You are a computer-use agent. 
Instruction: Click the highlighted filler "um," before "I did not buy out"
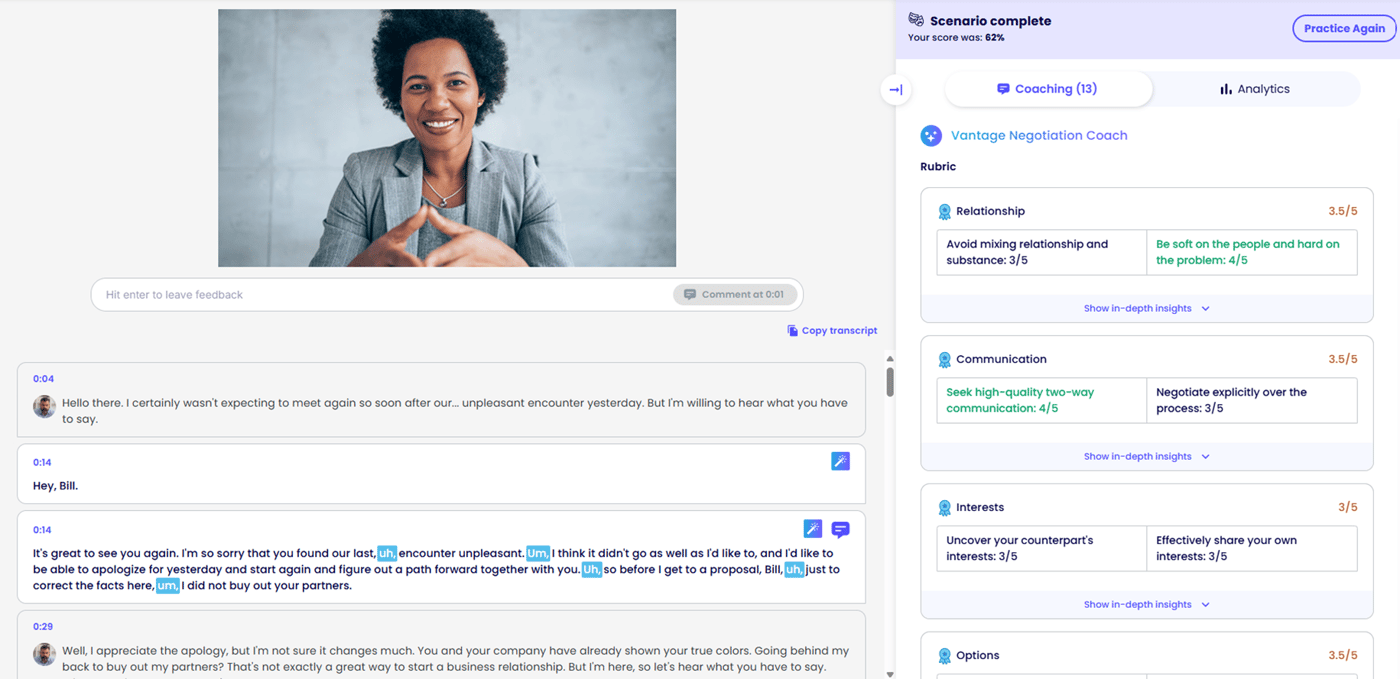(x=167, y=585)
